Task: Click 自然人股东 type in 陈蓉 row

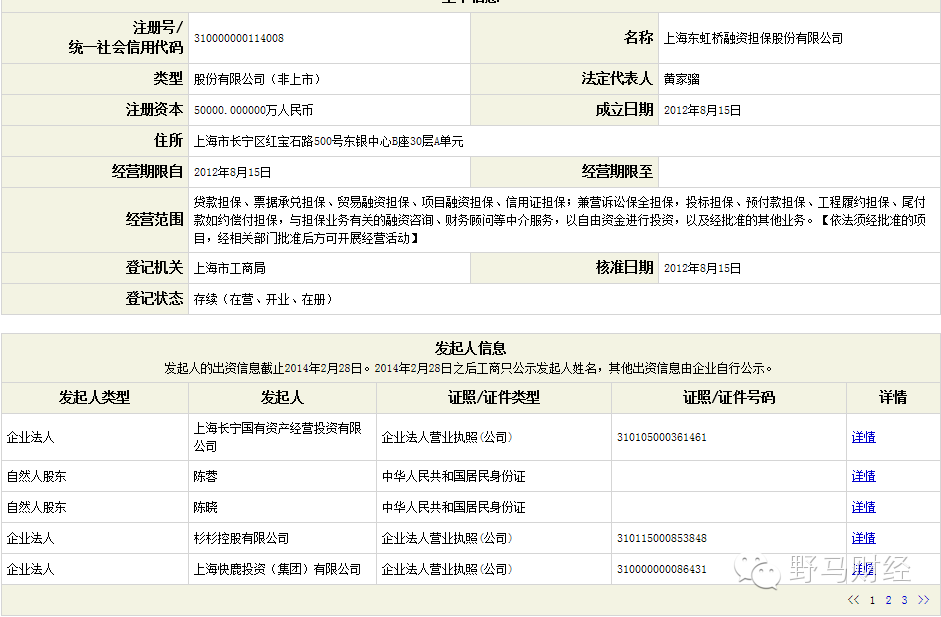Action: click(x=36, y=477)
